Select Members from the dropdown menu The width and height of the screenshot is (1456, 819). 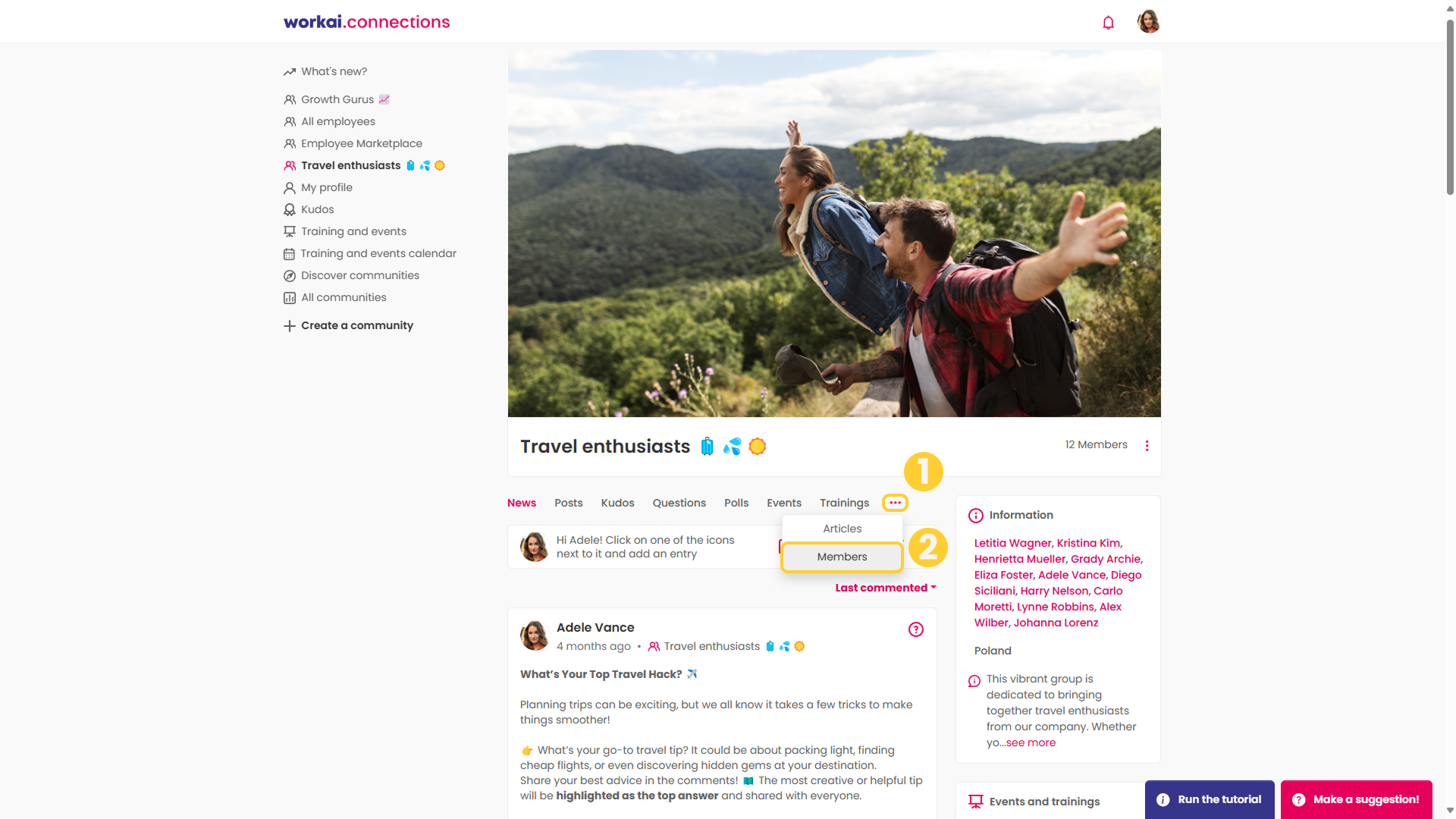(x=842, y=557)
